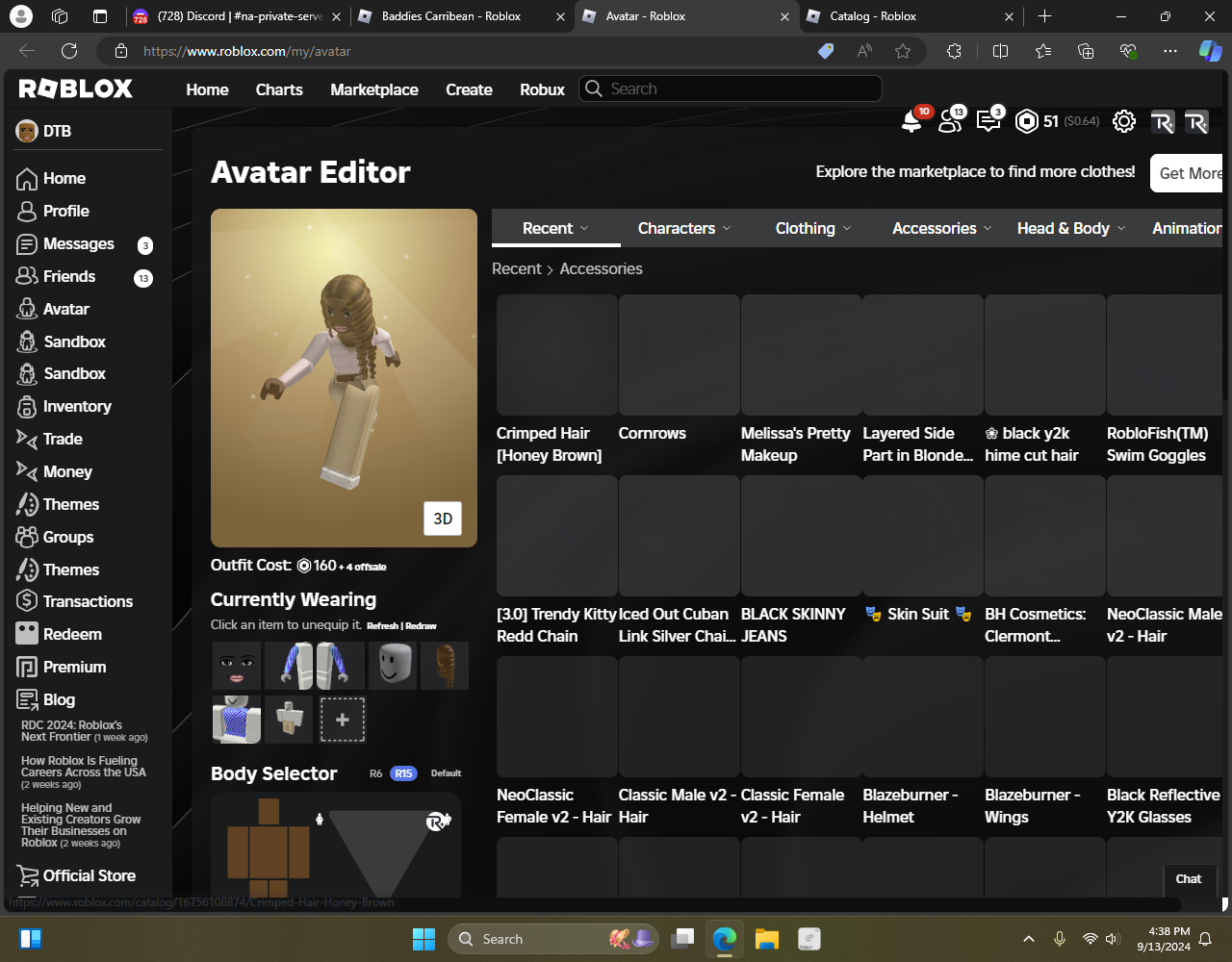This screenshot has height=962, width=1232.
Task: Switch body type to R6
Action: [375, 773]
